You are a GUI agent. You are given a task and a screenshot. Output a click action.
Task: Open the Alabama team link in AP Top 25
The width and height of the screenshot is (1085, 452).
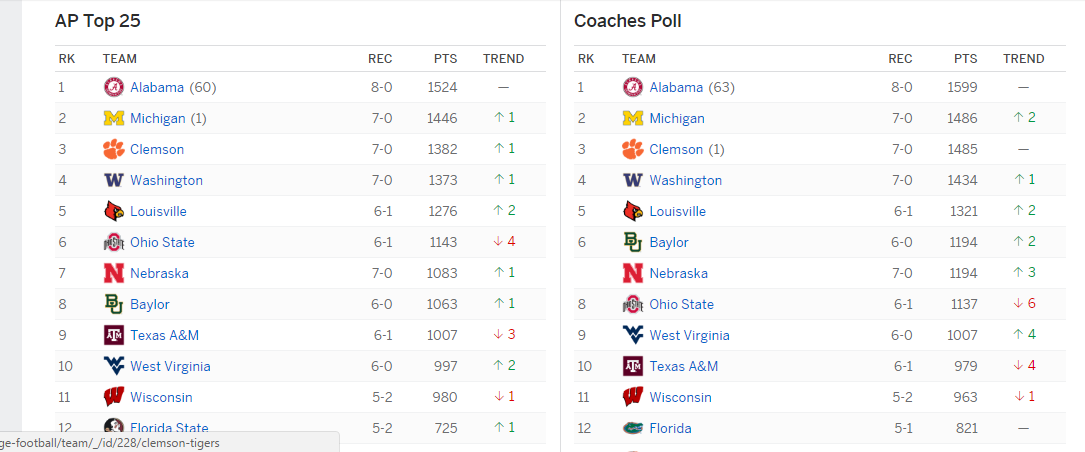157,87
